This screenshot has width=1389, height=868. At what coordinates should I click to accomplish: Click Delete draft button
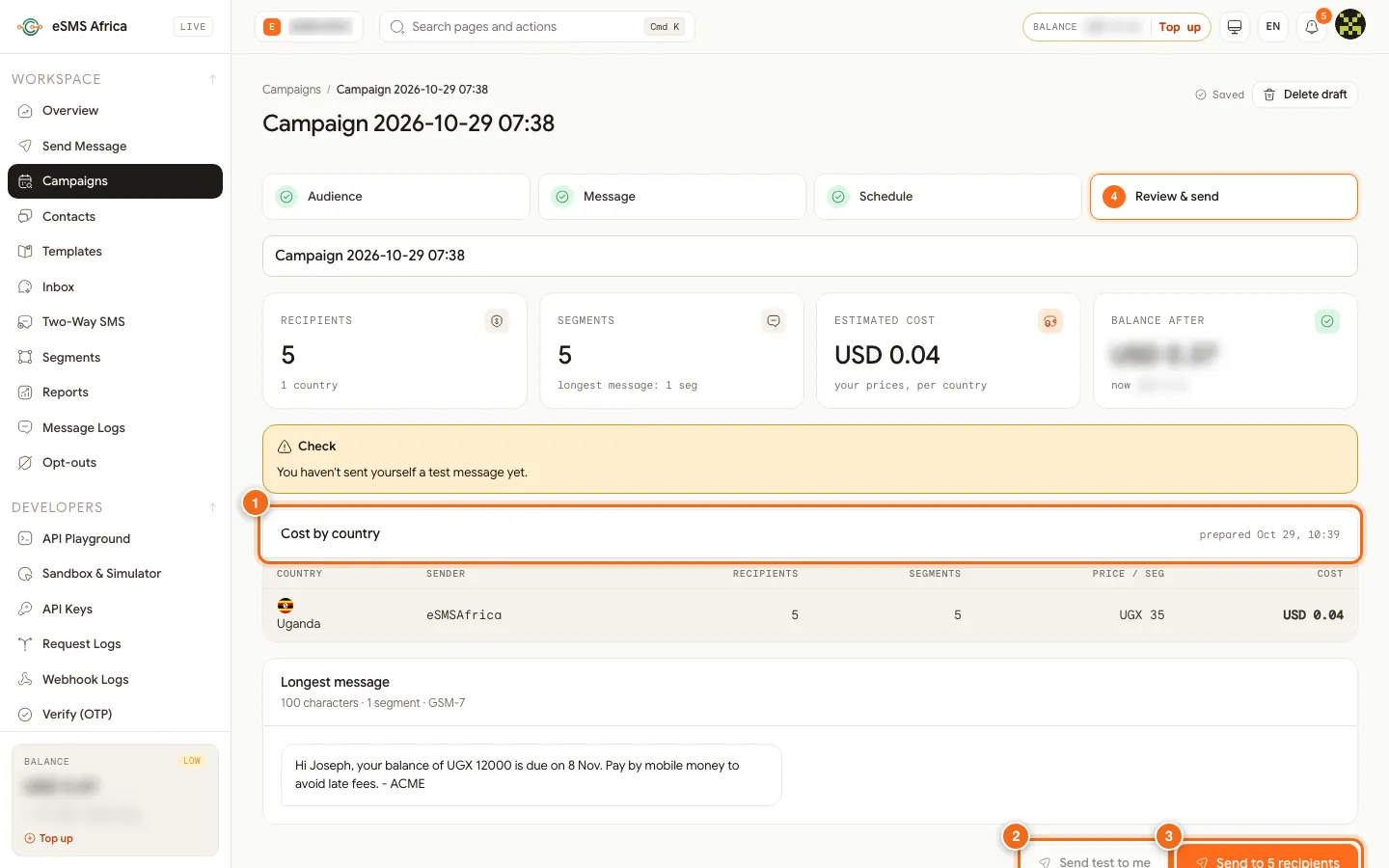[x=1305, y=95]
